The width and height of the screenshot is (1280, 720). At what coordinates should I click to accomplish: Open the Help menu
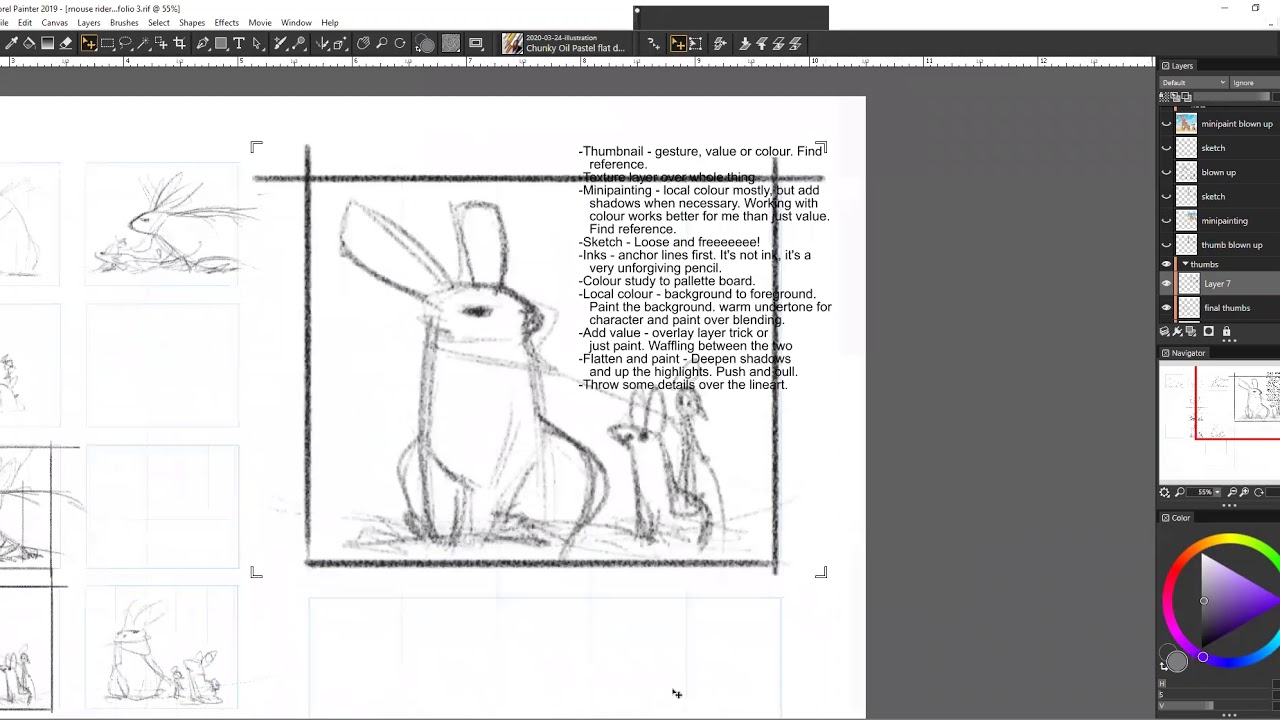click(x=330, y=22)
